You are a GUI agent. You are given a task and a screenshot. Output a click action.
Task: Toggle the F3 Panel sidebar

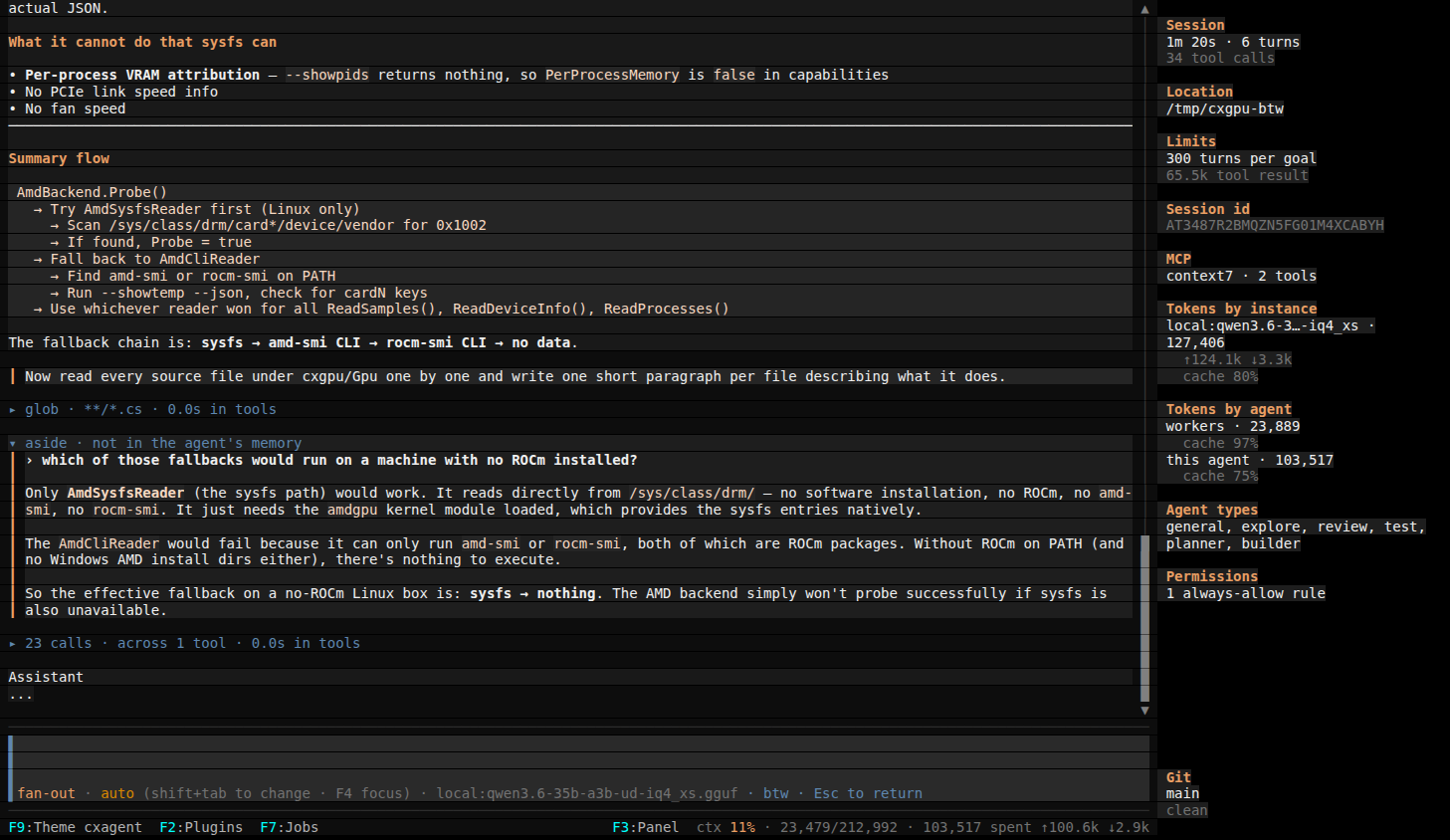tap(645, 827)
